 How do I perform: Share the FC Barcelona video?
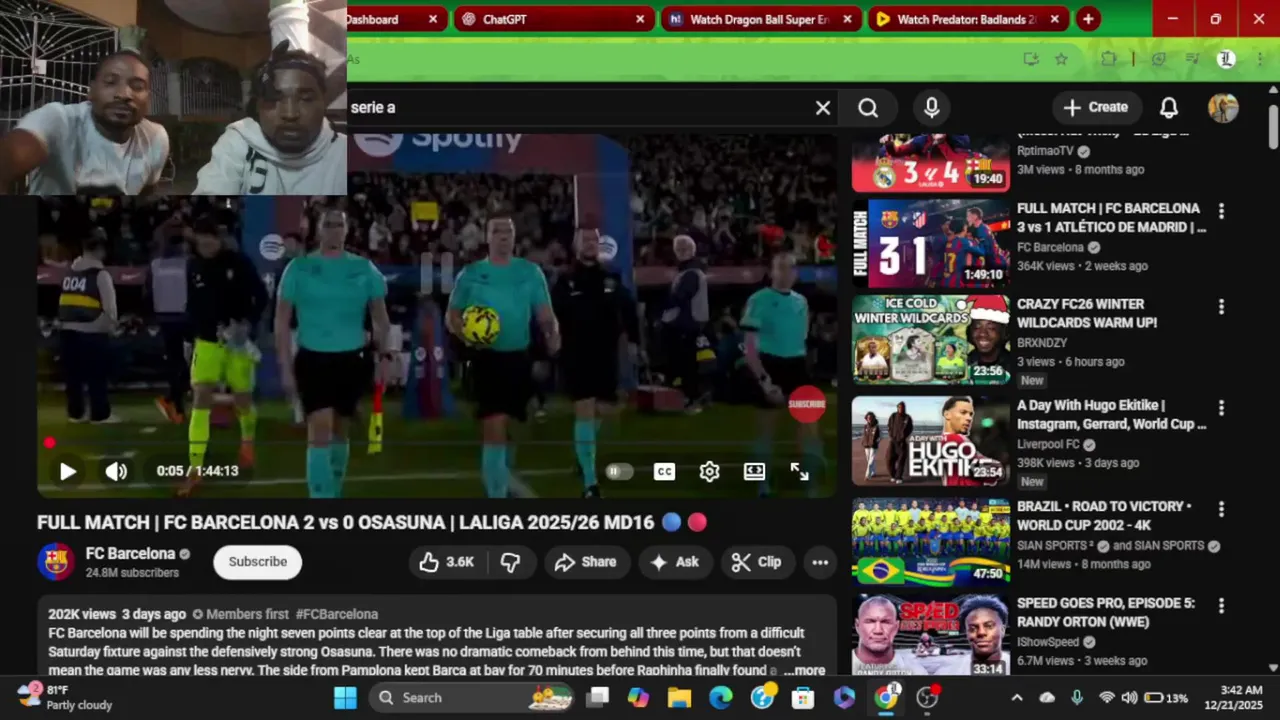point(585,562)
